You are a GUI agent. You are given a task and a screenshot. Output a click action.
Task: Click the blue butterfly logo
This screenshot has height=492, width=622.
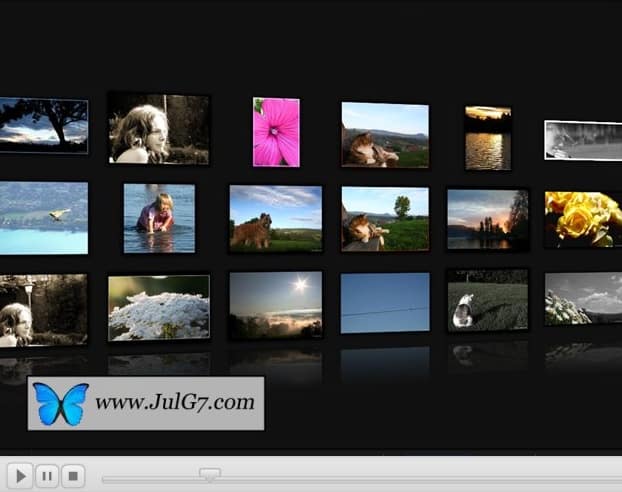click(x=60, y=404)
